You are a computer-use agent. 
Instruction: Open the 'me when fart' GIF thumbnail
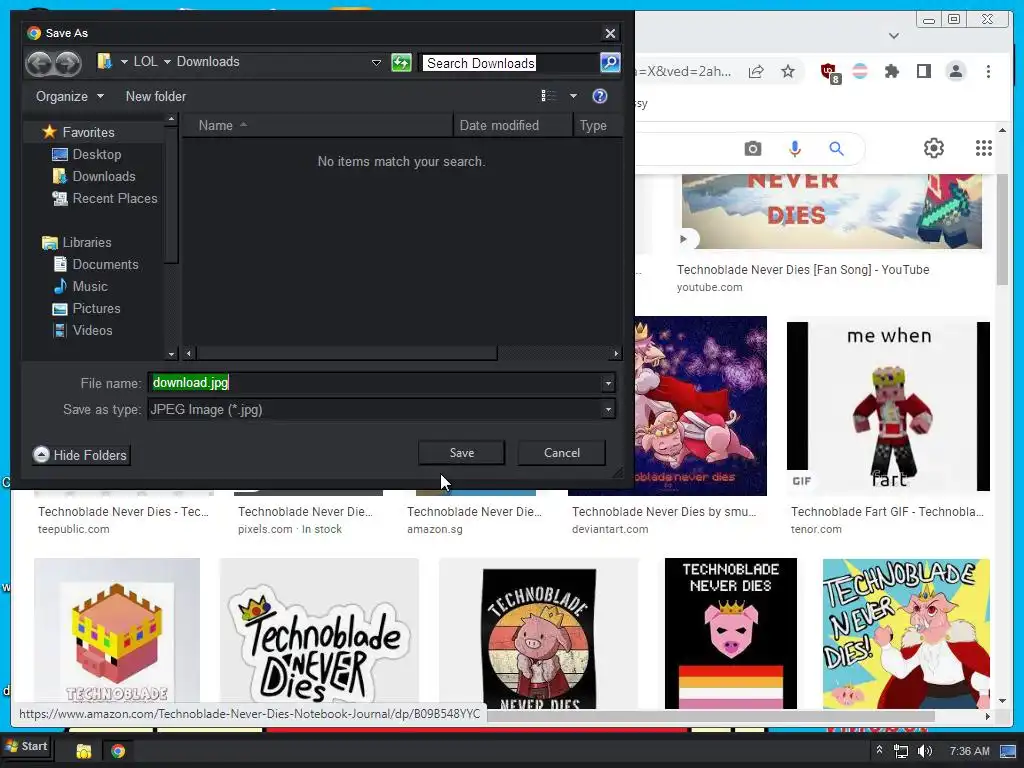coord(888,406)
